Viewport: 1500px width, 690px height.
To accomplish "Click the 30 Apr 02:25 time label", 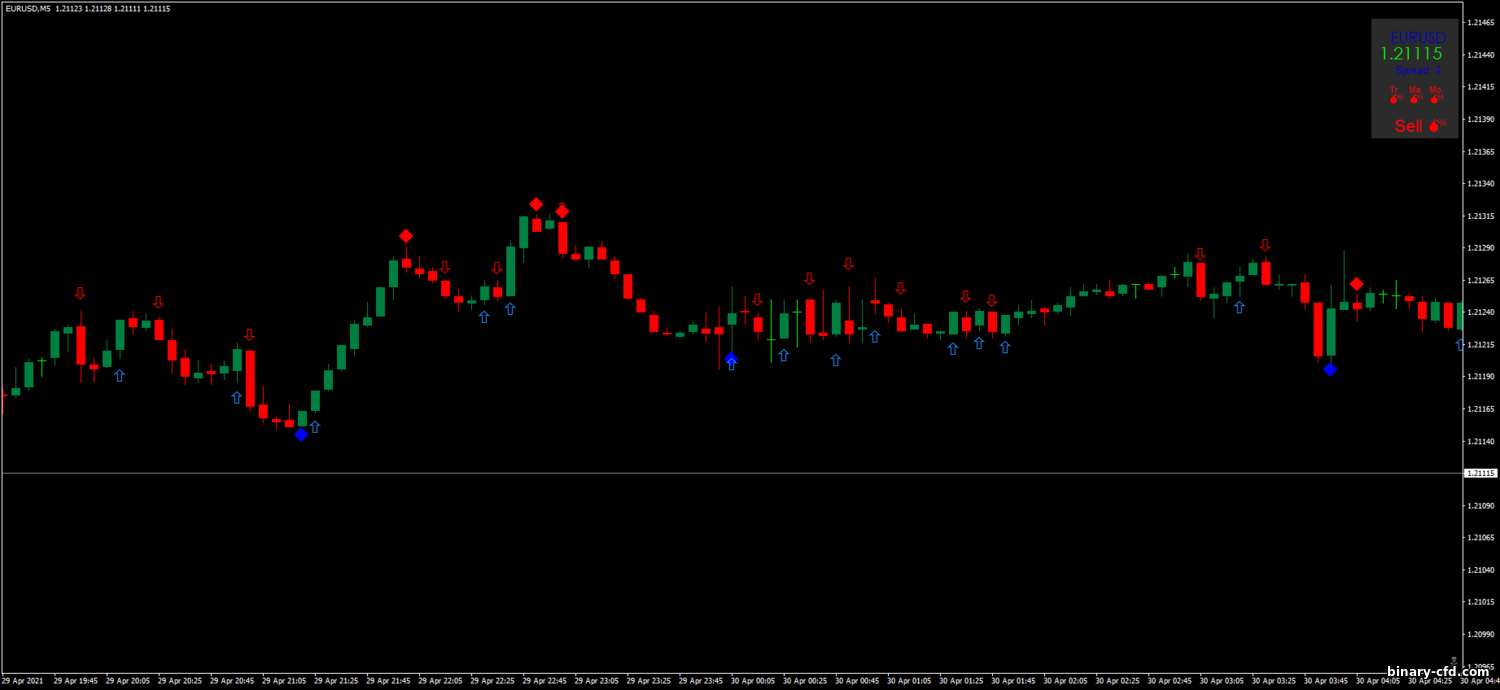I will [1117, 682].
